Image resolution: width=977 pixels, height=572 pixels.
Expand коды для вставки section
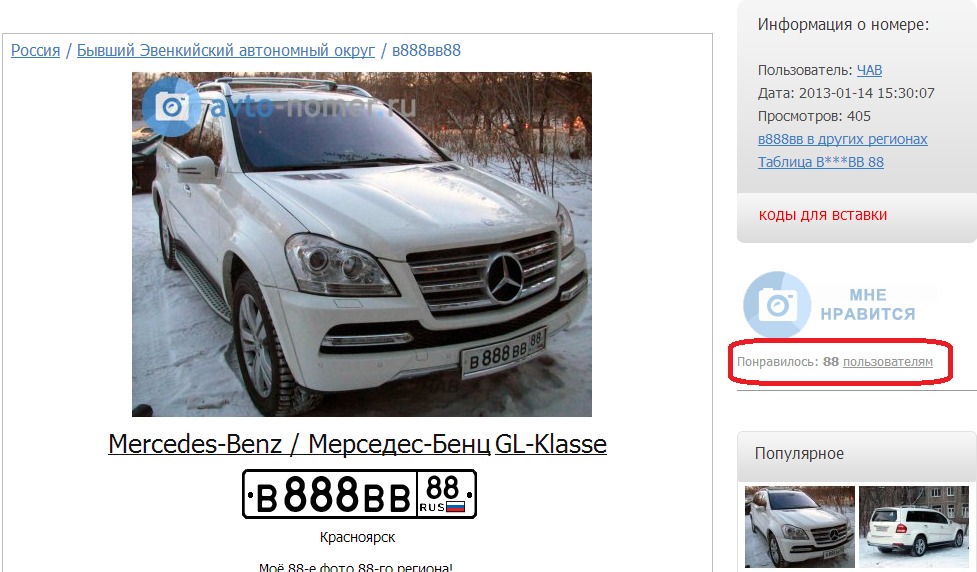(x=822, y=215)
